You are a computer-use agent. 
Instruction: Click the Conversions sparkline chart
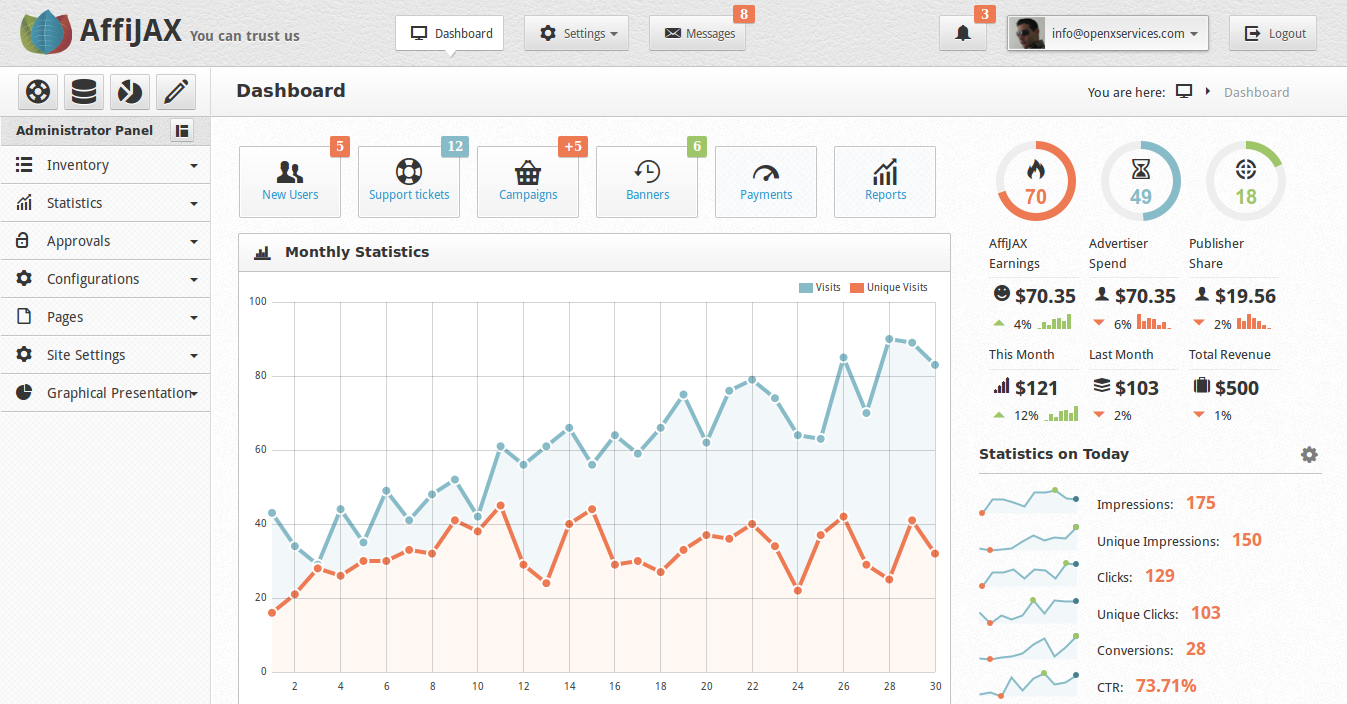click(x=1029, y=648)
